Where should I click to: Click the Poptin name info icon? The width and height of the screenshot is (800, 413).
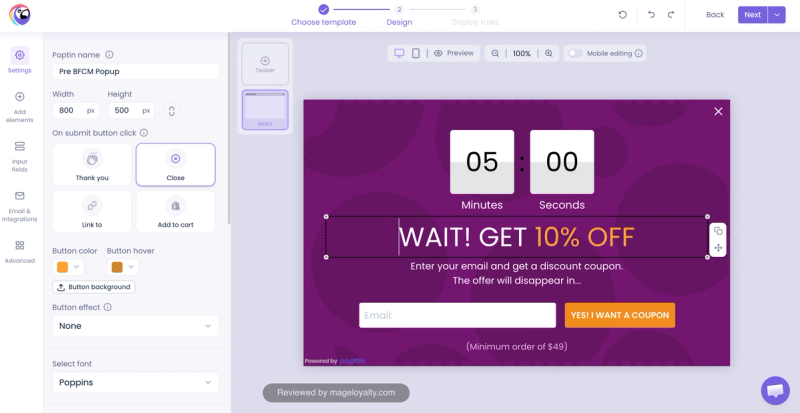(x=109, y=55)
